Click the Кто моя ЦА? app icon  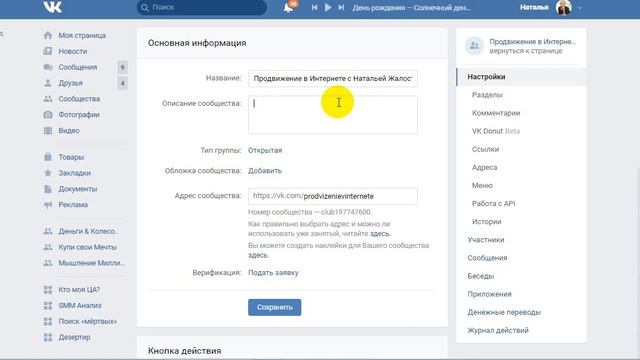(x=48, y=289)
